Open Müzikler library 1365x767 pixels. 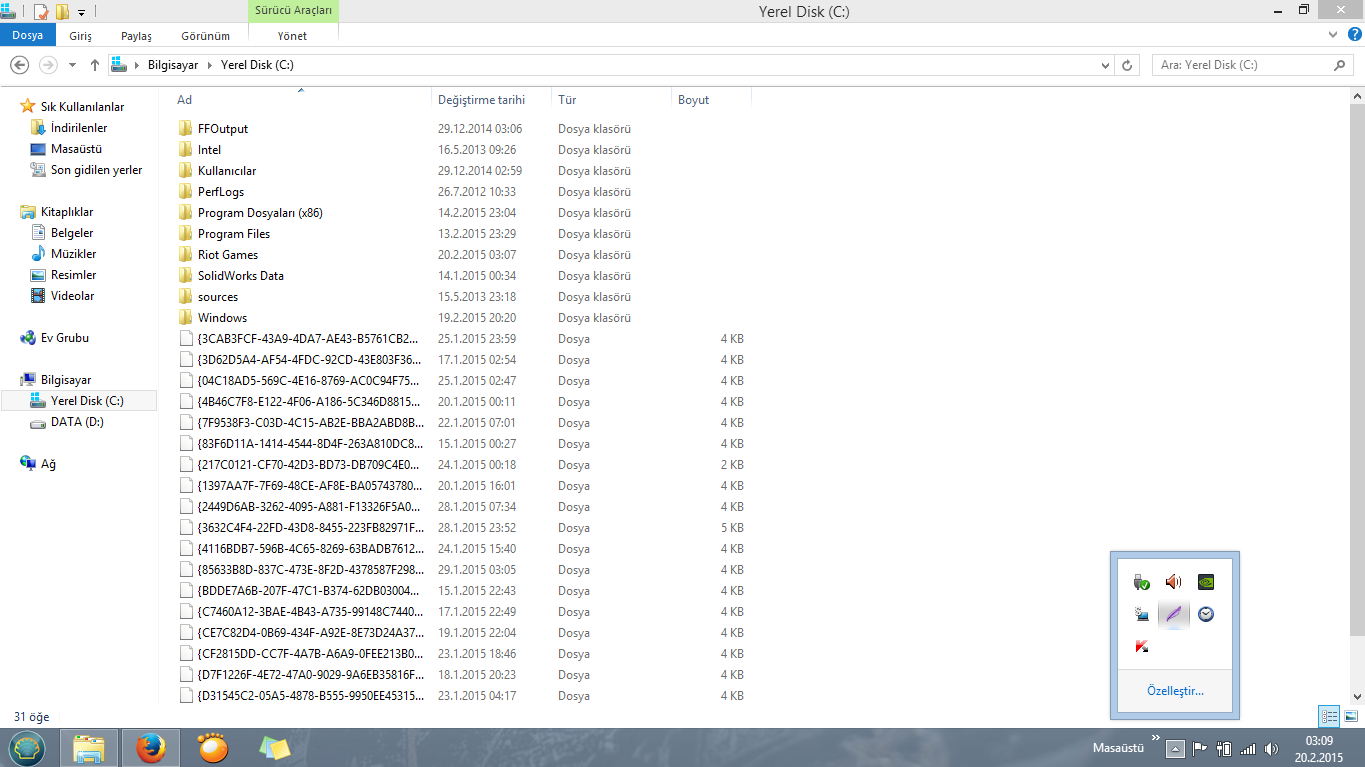pos(73,254)
